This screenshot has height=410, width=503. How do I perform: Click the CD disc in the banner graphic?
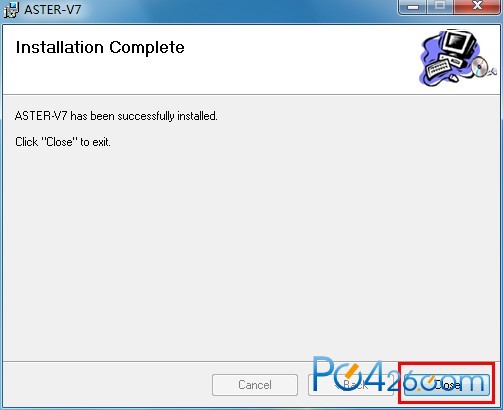[480, 66]
